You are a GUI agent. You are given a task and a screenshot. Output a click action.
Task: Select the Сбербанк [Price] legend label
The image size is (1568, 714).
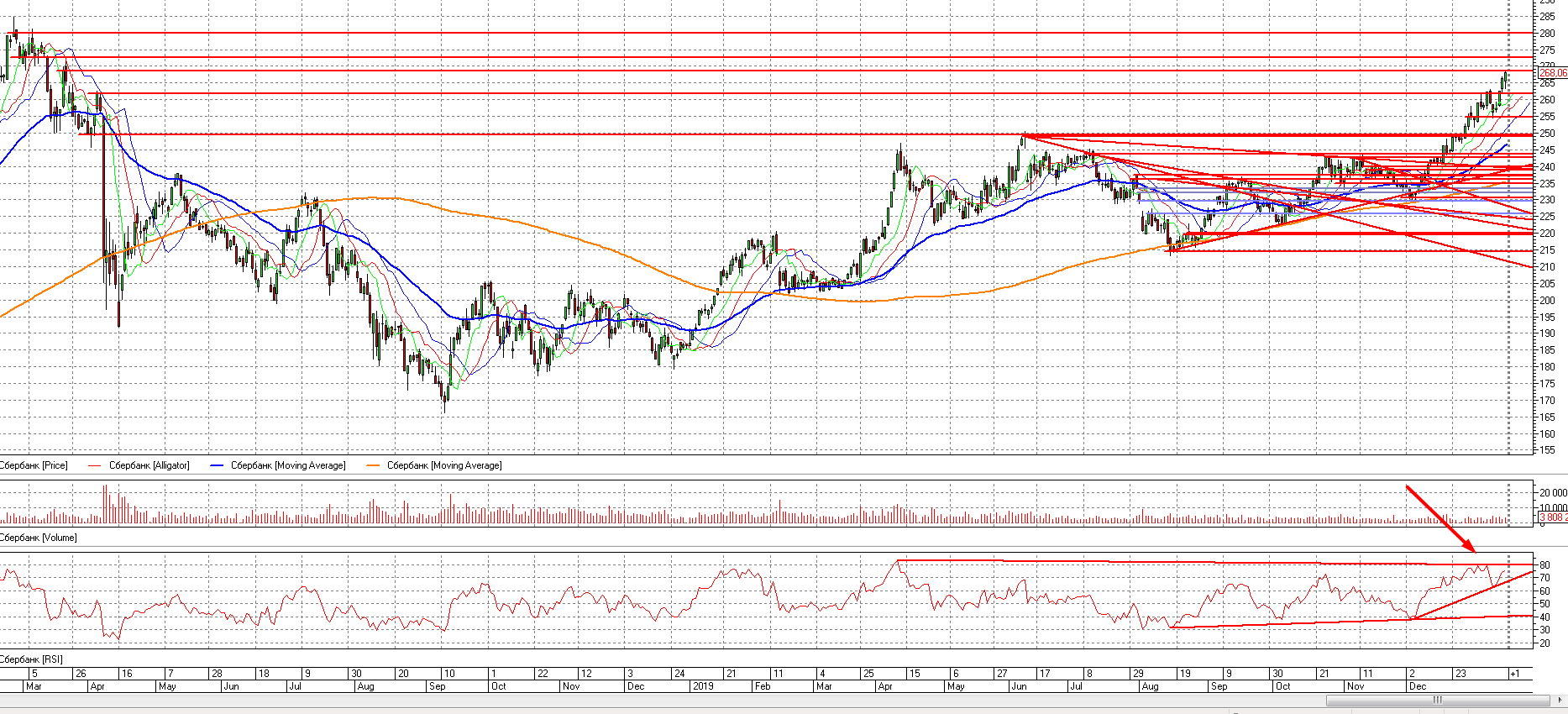(x=34, y=465)
